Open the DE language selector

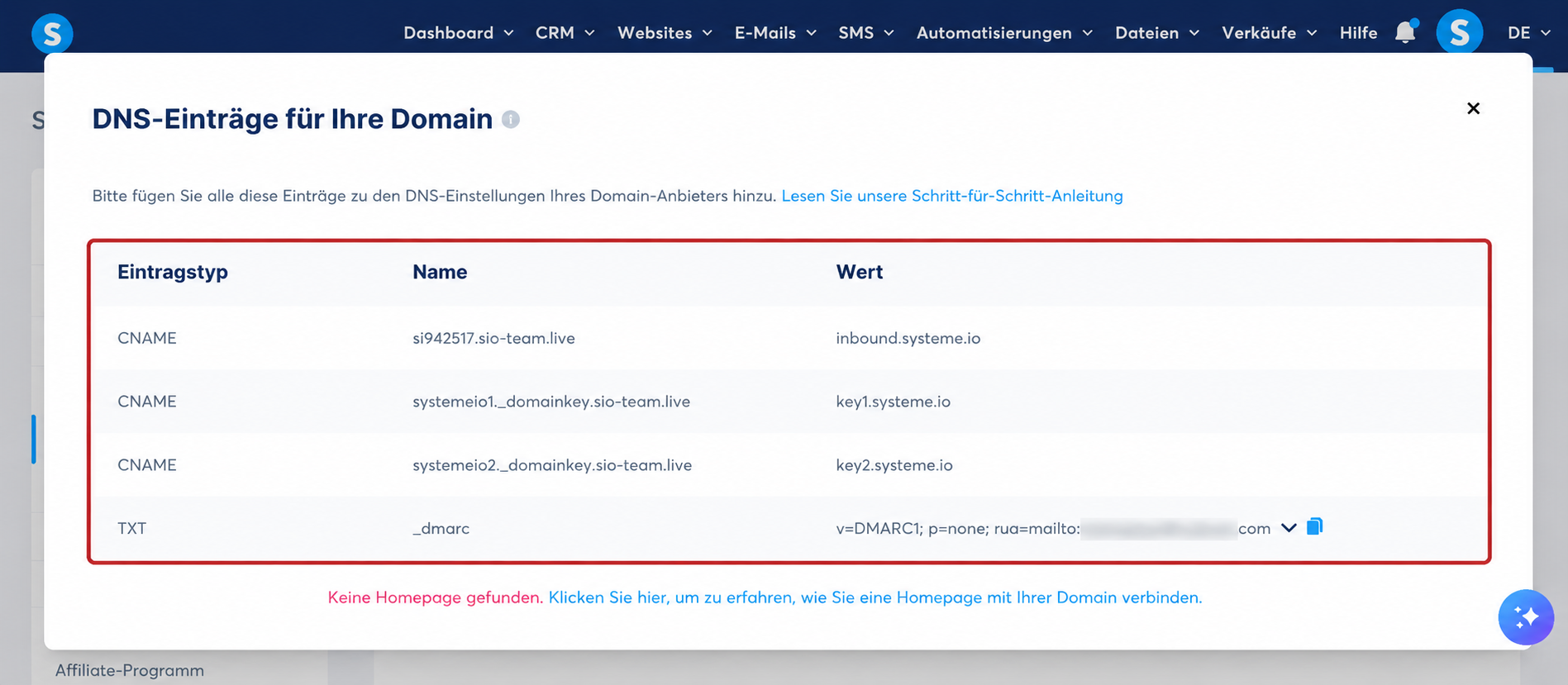pos(1528,33)
